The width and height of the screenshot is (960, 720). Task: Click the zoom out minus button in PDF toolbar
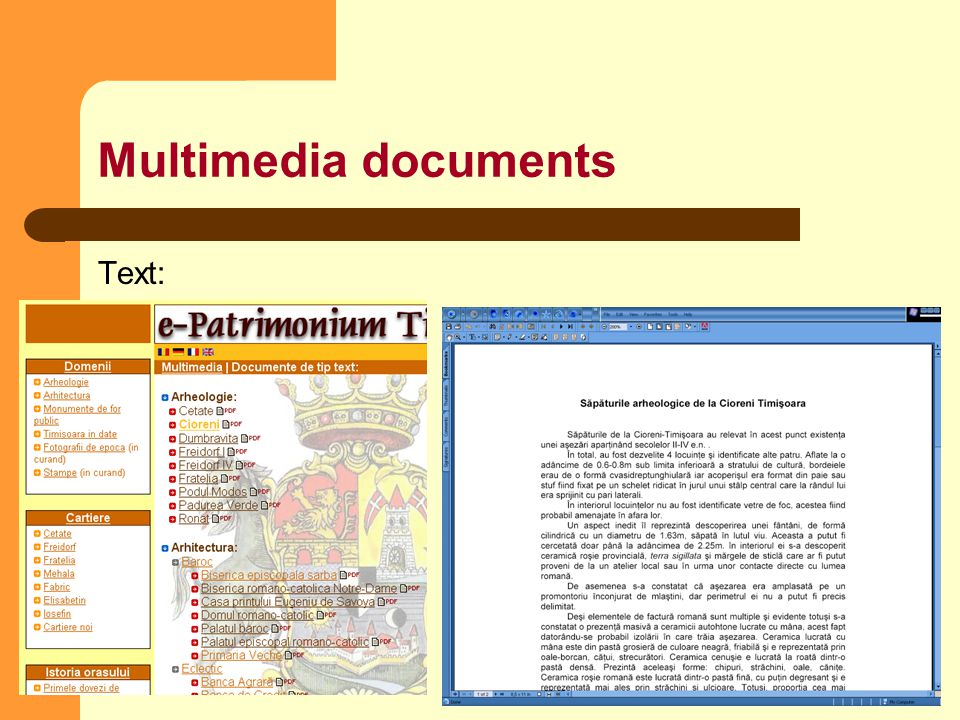[x=604, y=327]
